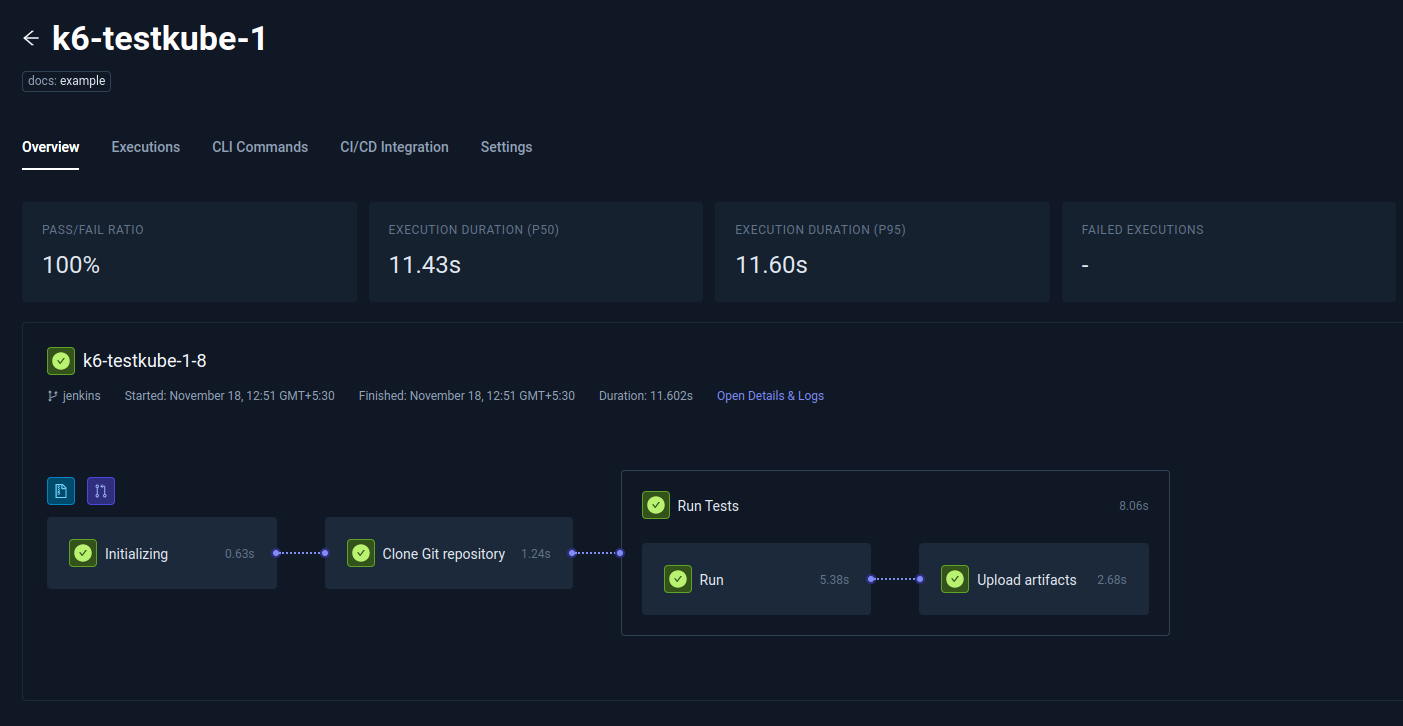
Task: Click the back arrow beside k6-testkube-1
Action: (x=31, y=38)
